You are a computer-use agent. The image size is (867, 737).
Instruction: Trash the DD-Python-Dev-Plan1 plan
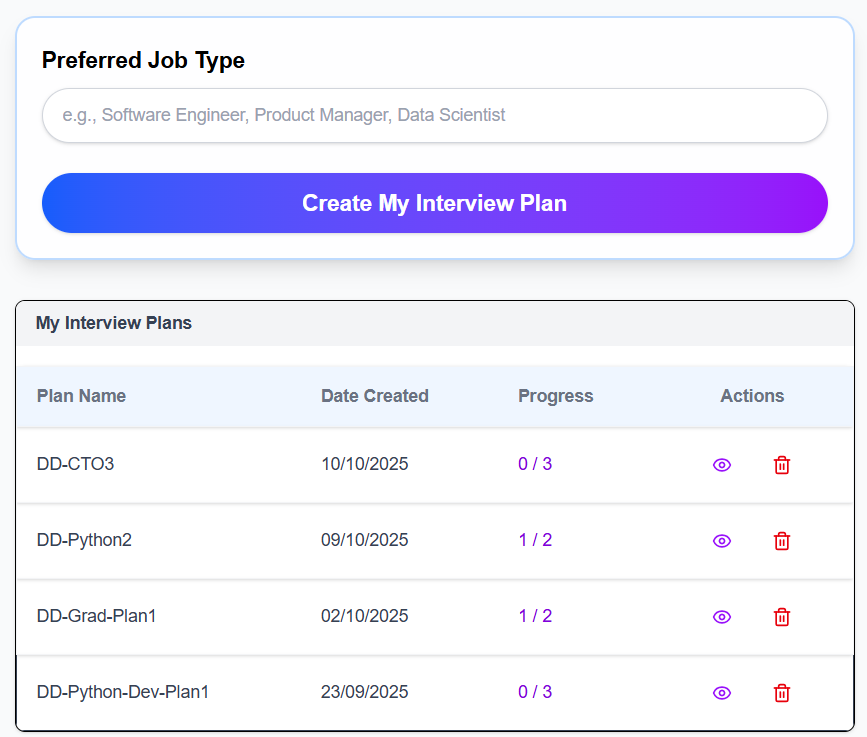(x=782, y=693)
